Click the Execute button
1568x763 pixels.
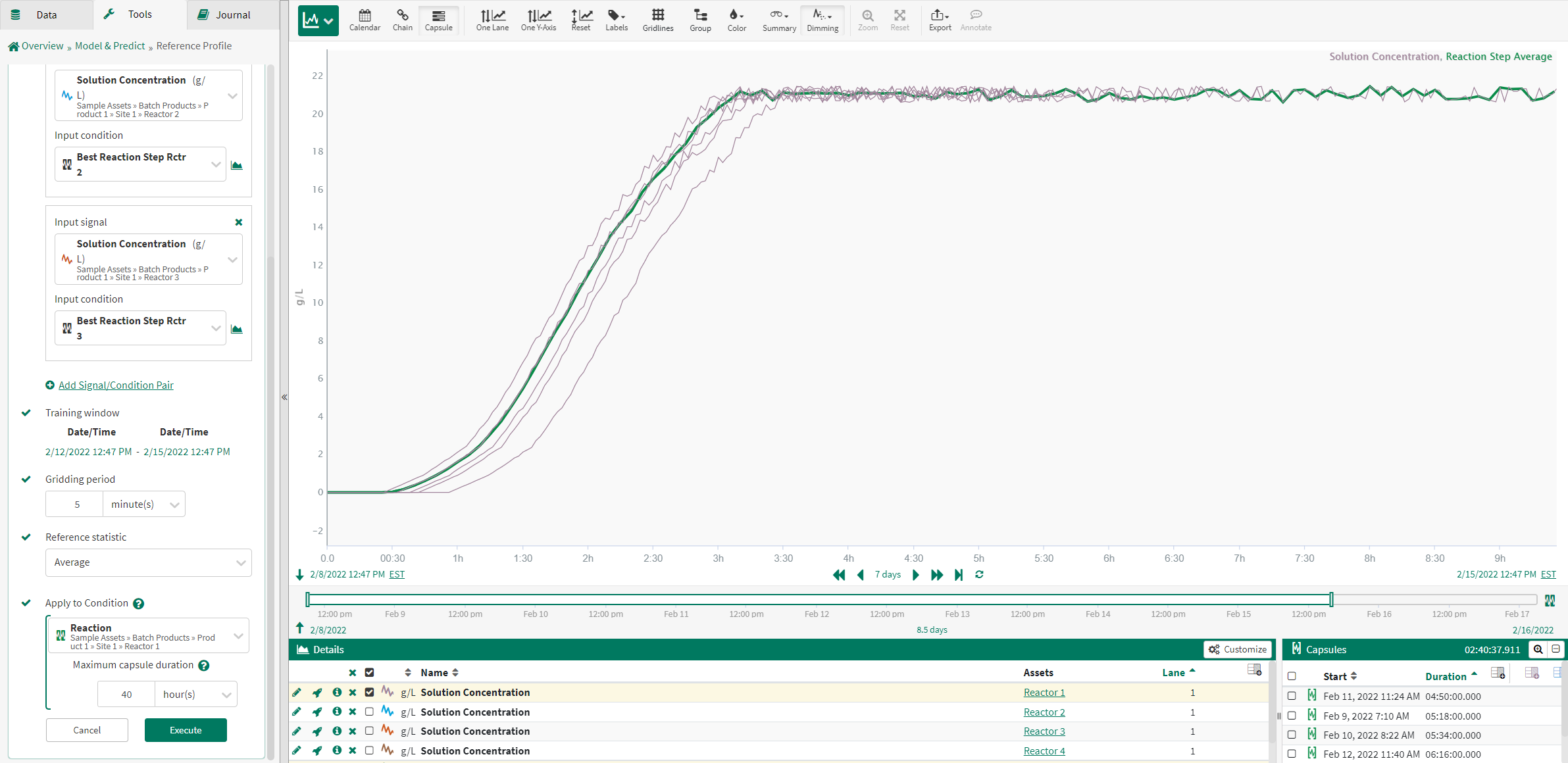[186, 730]
